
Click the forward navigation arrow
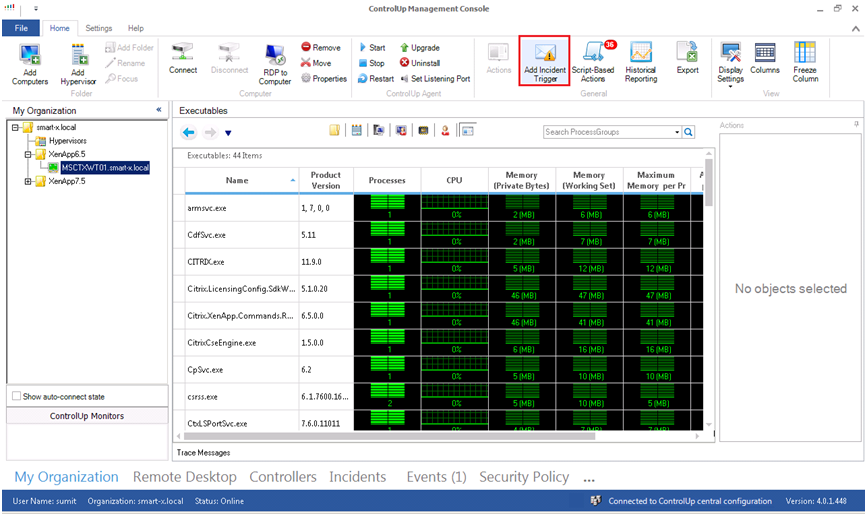tap(210, 132)
